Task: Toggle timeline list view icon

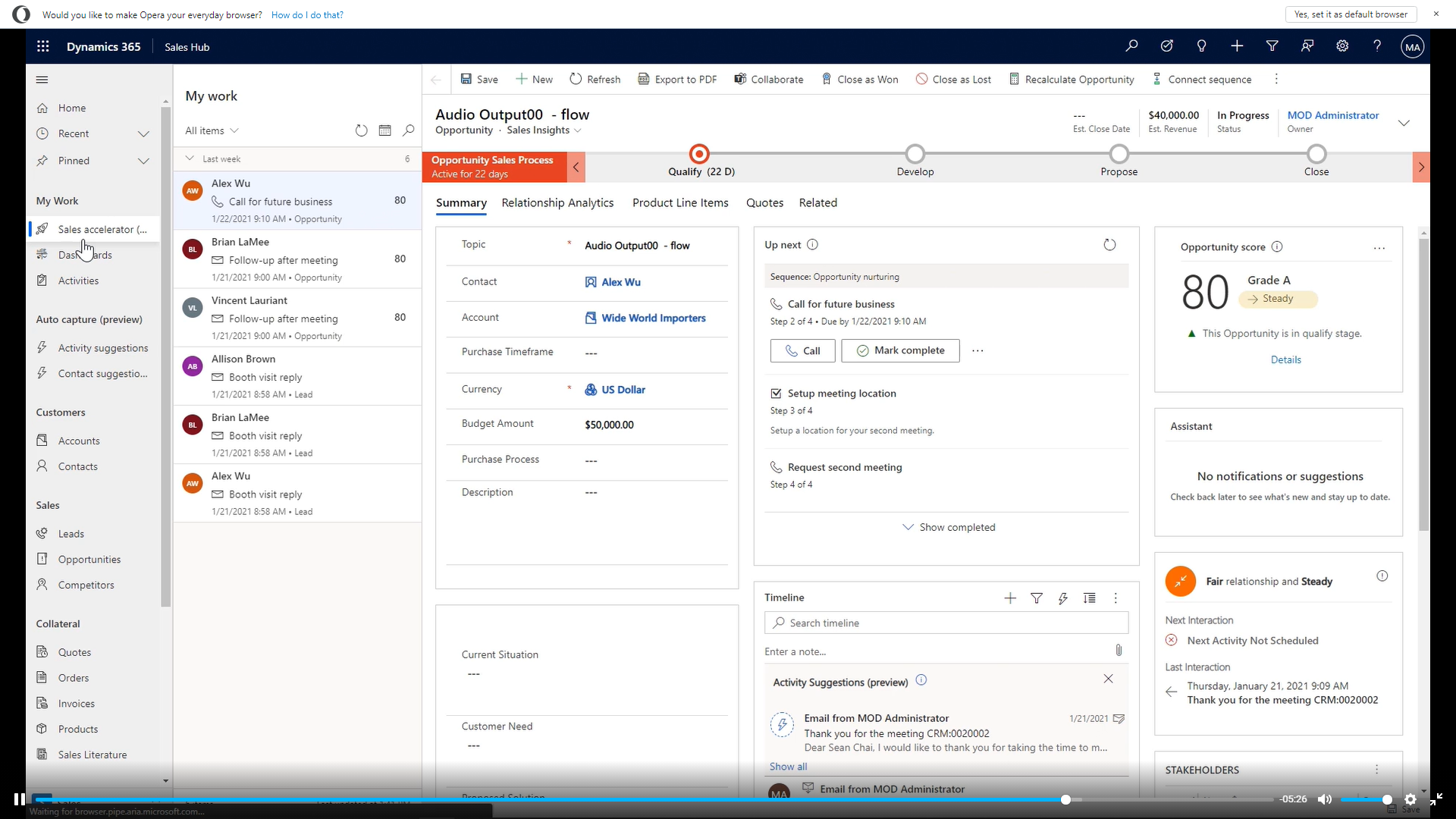Action: pyautogui.click(x=1090, y=598)
